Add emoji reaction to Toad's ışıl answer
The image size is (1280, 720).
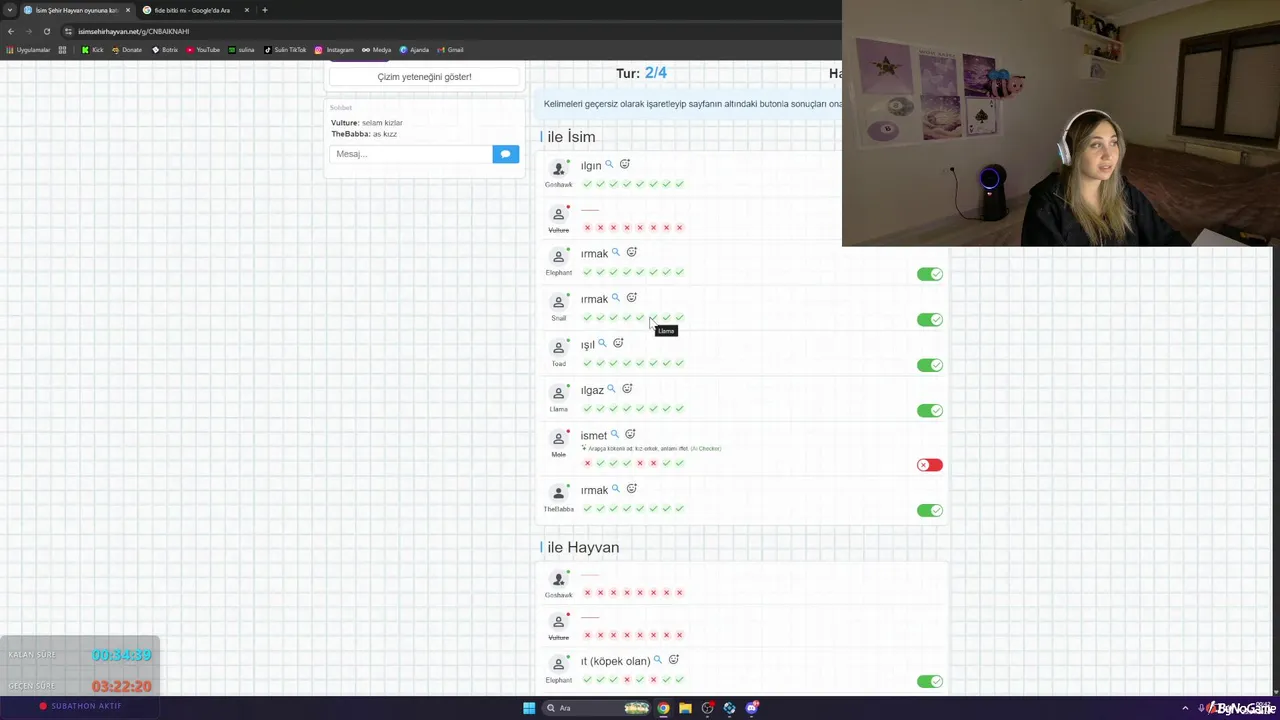pyautogui.click(x=618, y=344)
